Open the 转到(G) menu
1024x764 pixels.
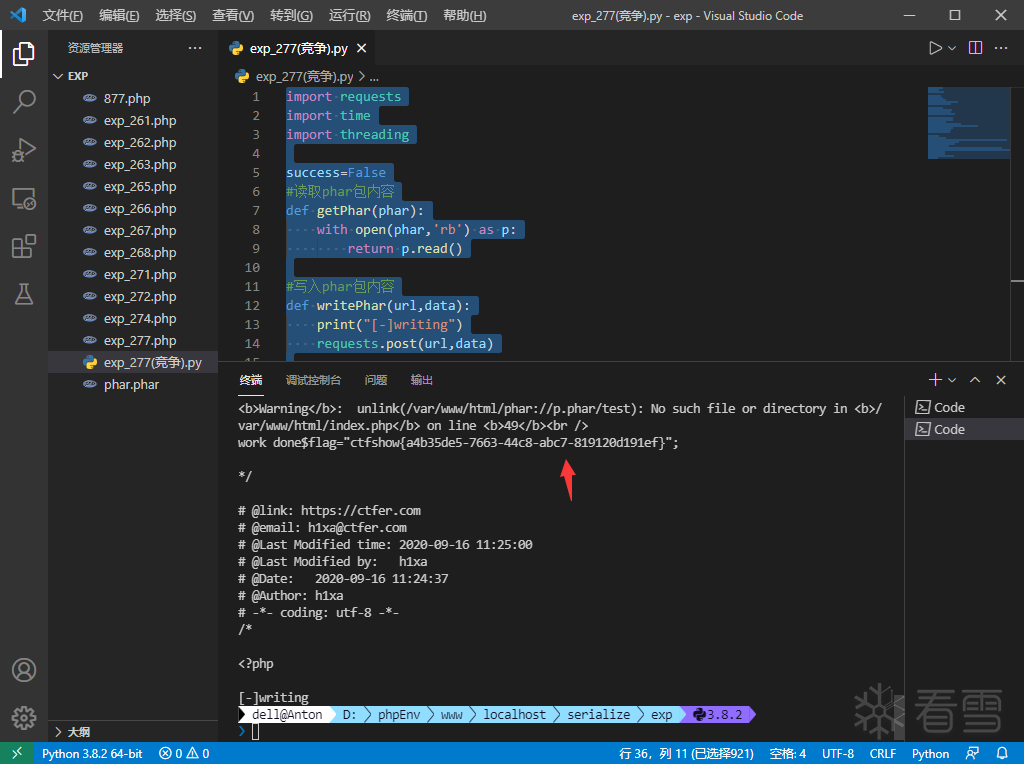[291, 16]
